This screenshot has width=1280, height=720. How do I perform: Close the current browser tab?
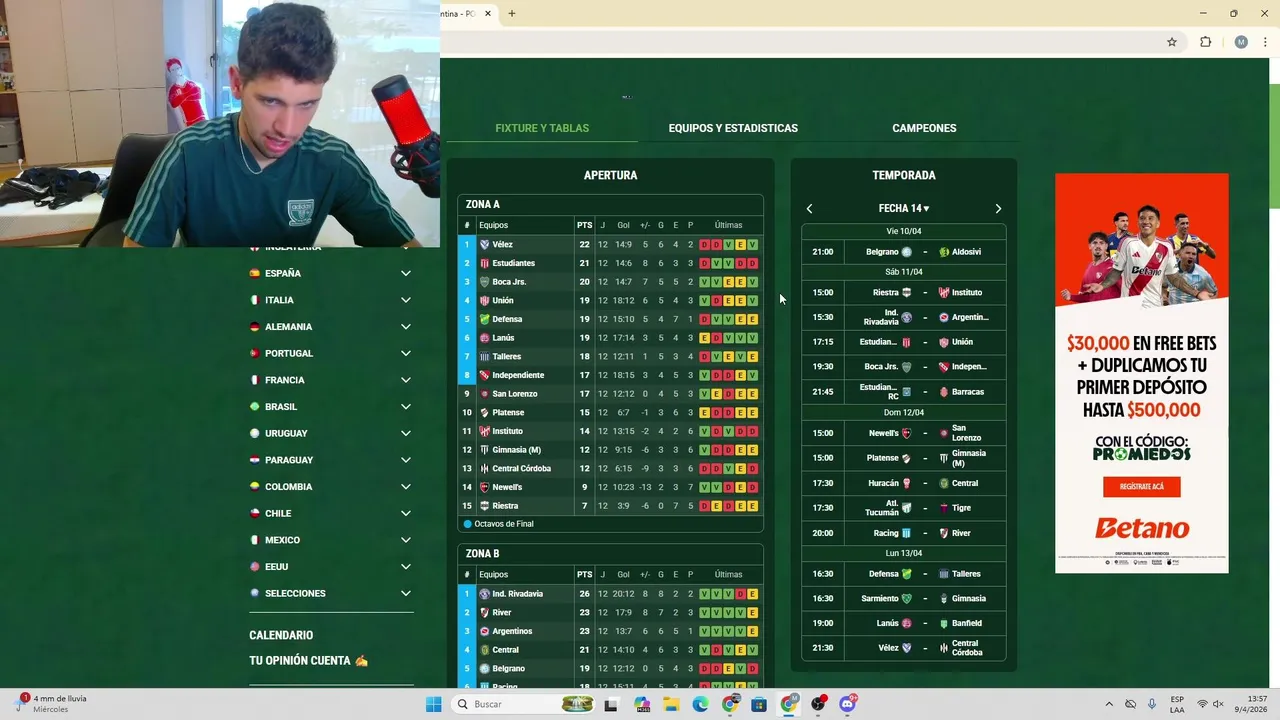488,13
